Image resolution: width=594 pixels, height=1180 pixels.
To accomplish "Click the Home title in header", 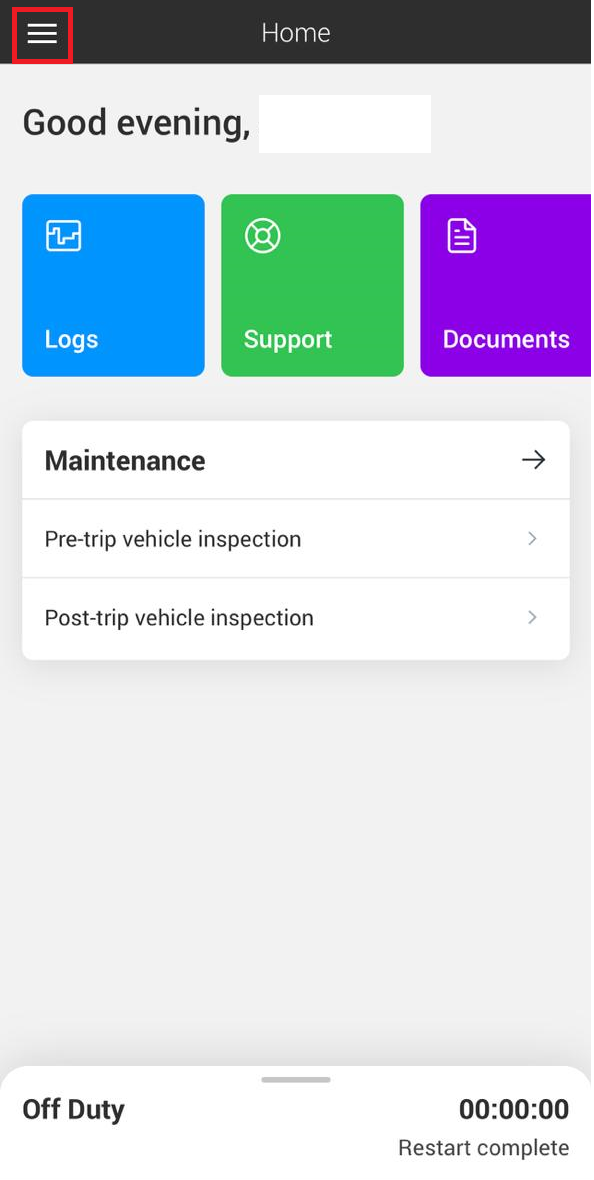I will point(296,33).
